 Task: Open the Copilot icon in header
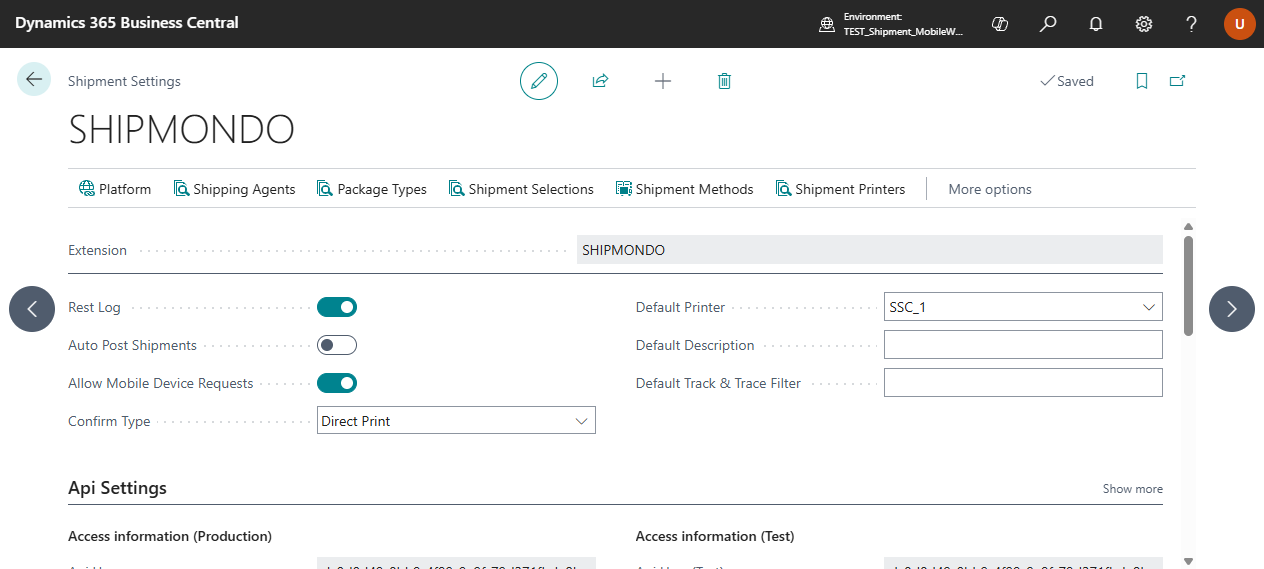pyautogui.click(x=999, y=24)
